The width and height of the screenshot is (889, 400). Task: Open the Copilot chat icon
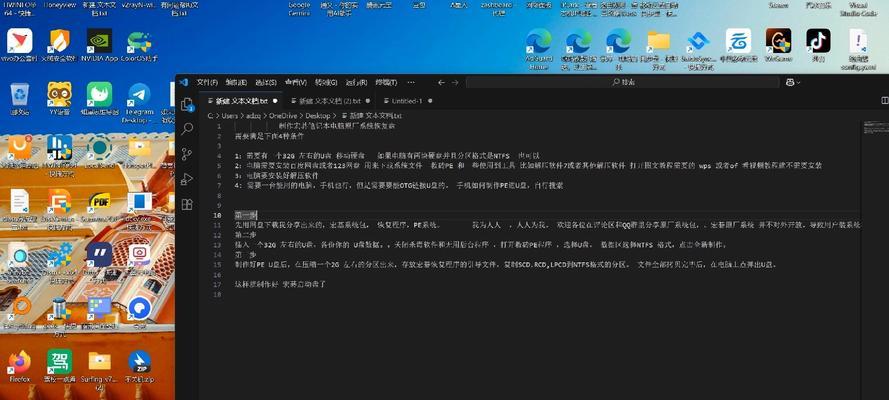click(789, 83)
